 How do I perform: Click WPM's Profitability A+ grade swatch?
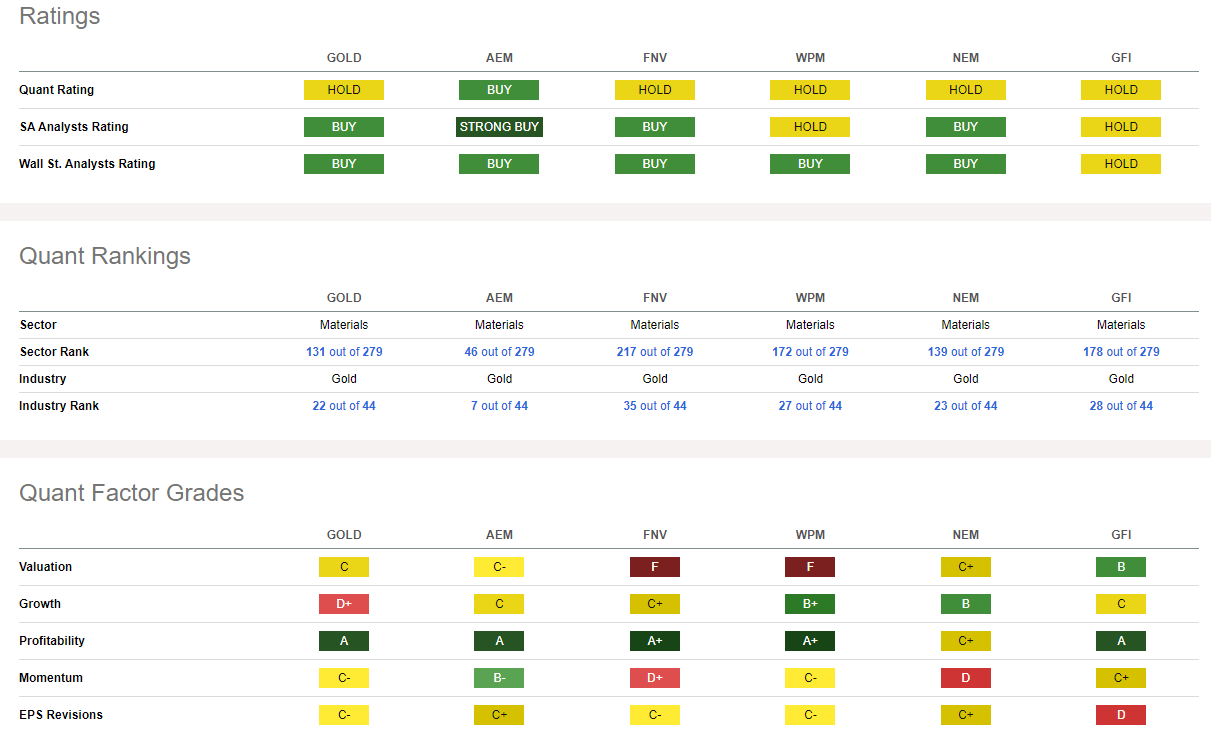810,641
